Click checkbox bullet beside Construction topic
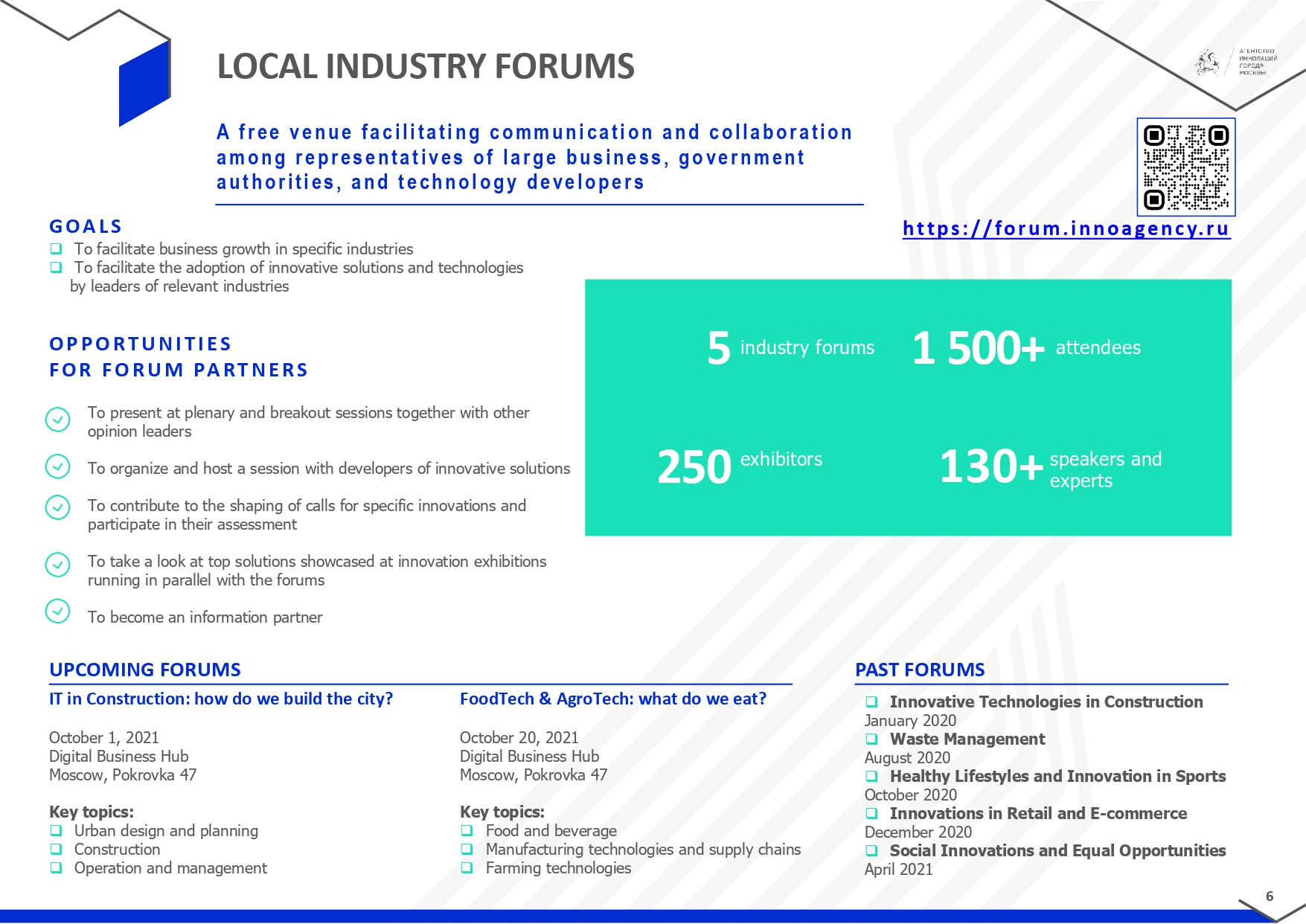The image size is (1306, 924). pos(56,849)
